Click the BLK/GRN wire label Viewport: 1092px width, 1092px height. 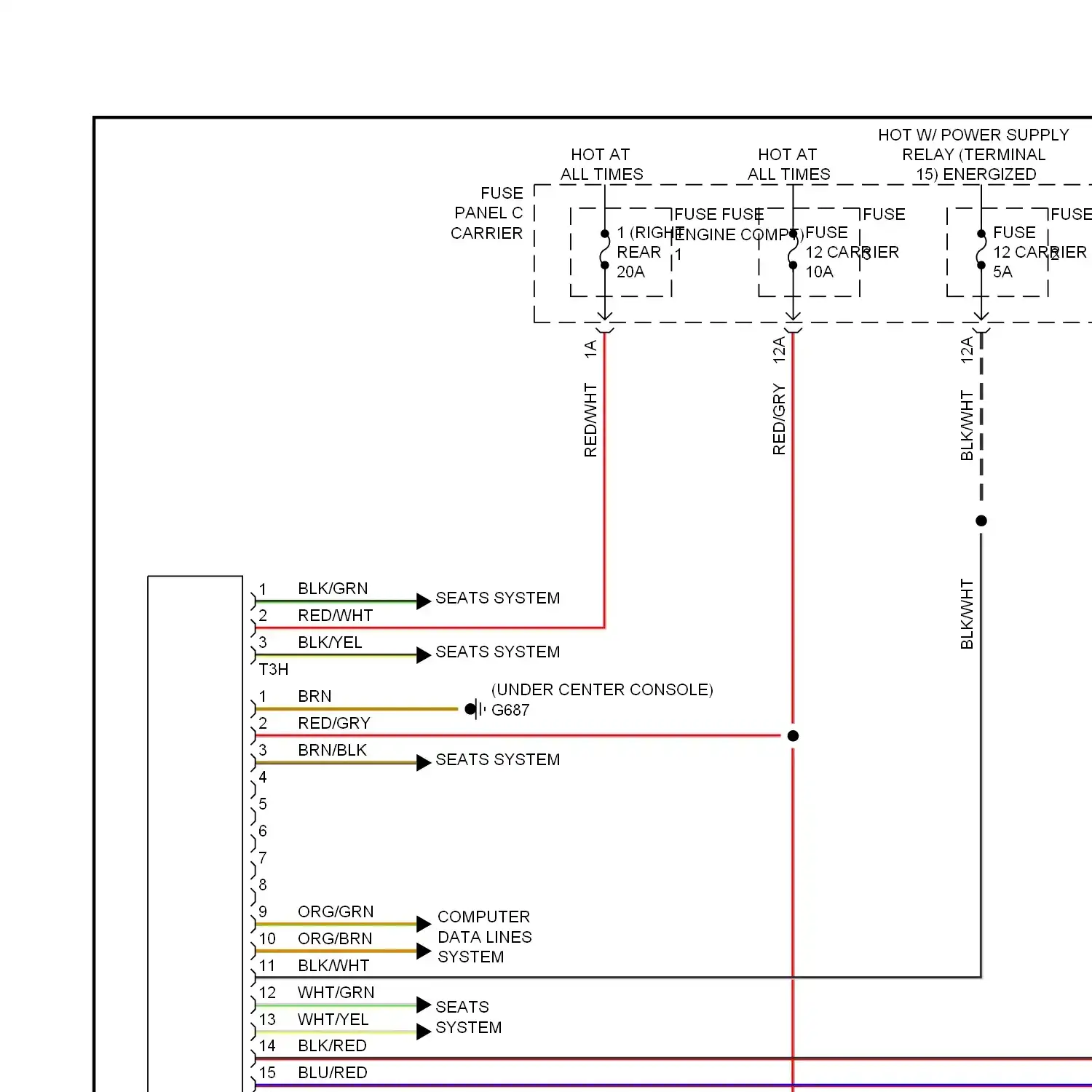point(333,588)
